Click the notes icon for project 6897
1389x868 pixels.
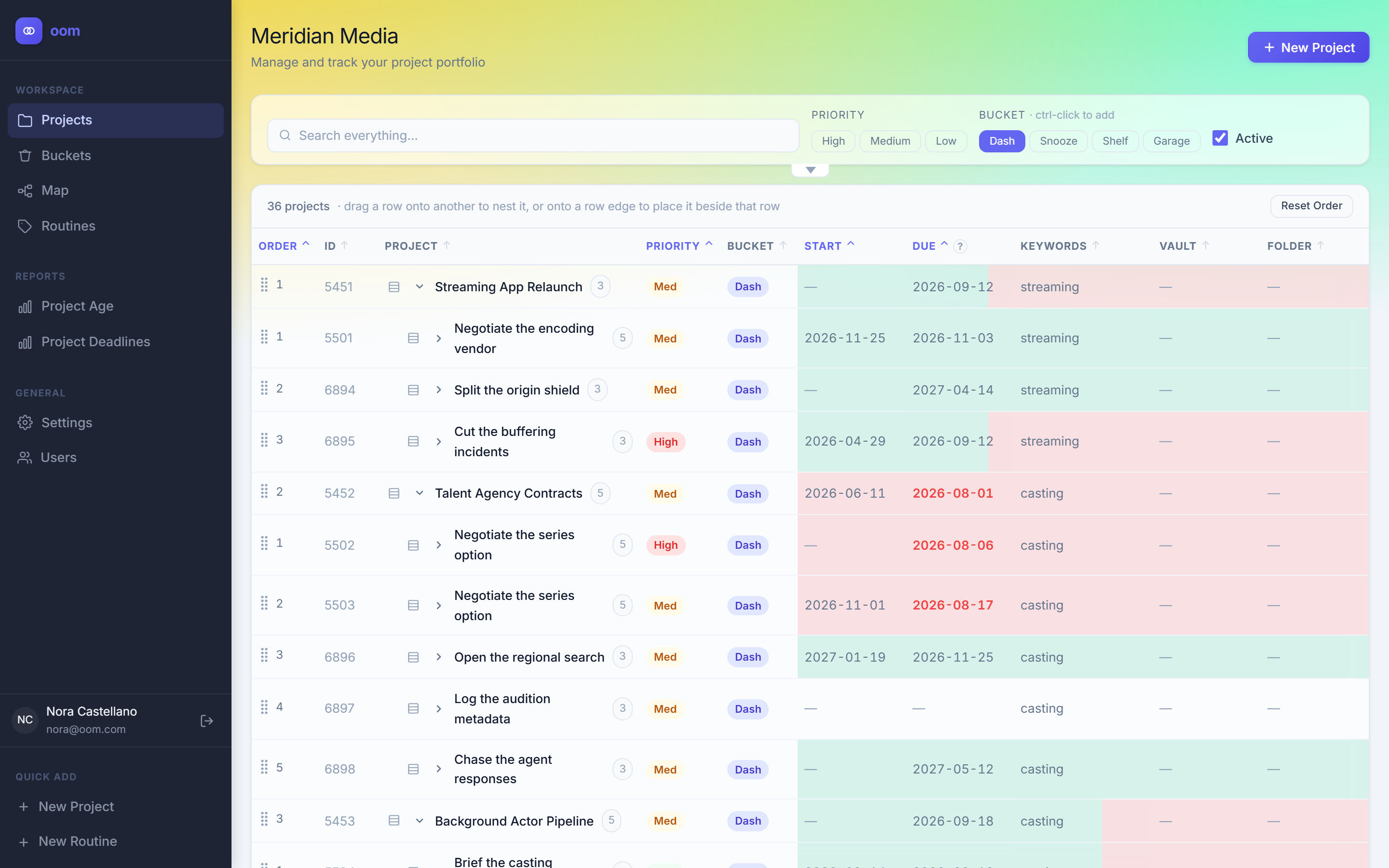point(413,708)
